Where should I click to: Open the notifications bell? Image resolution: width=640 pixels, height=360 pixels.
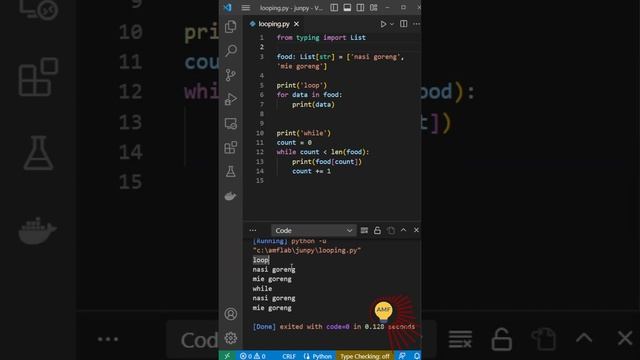pyautogui.click(x=416, y=356)
